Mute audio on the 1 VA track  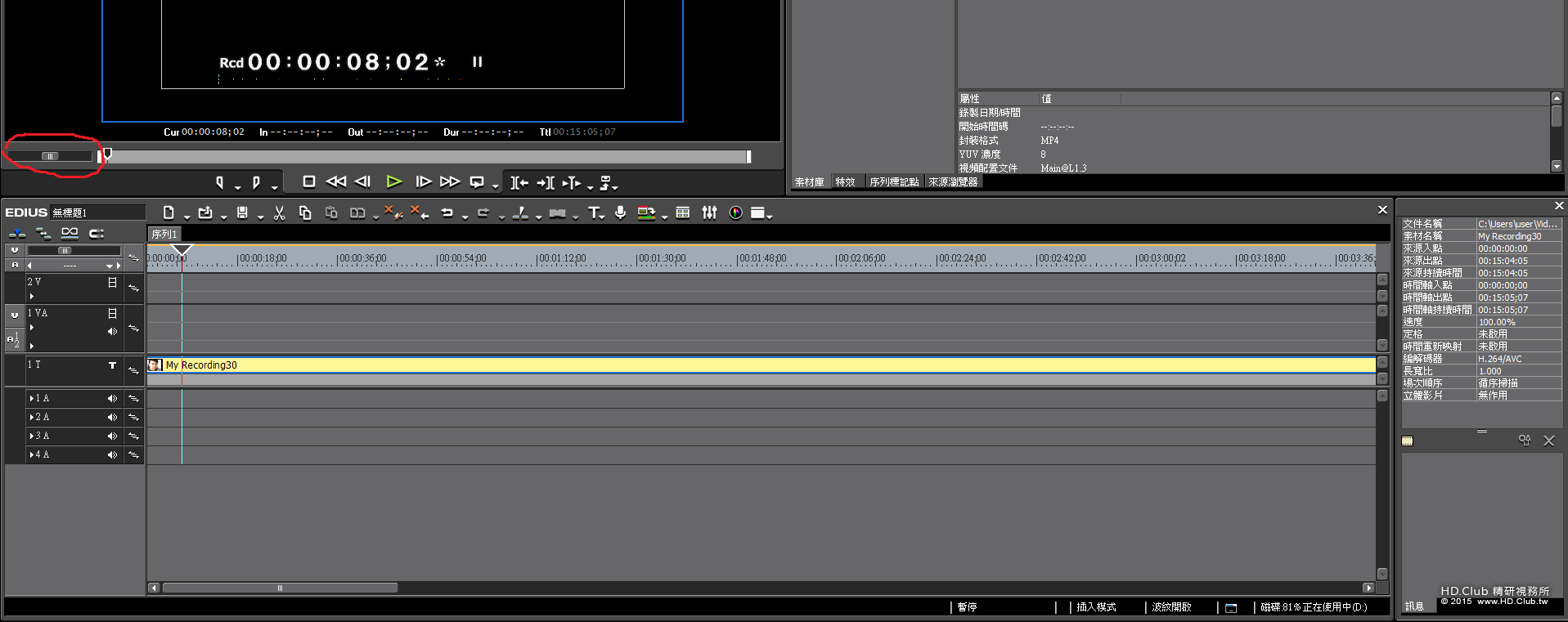click(x=112, y=331)
